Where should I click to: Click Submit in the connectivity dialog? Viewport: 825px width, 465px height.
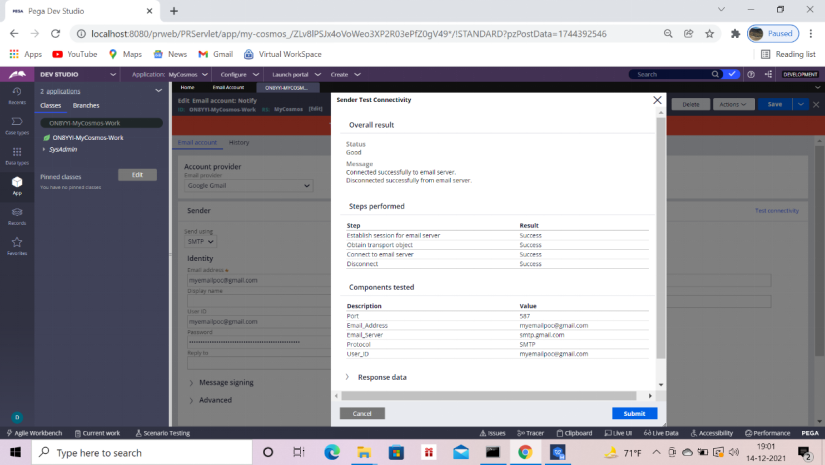click(635, 413)
